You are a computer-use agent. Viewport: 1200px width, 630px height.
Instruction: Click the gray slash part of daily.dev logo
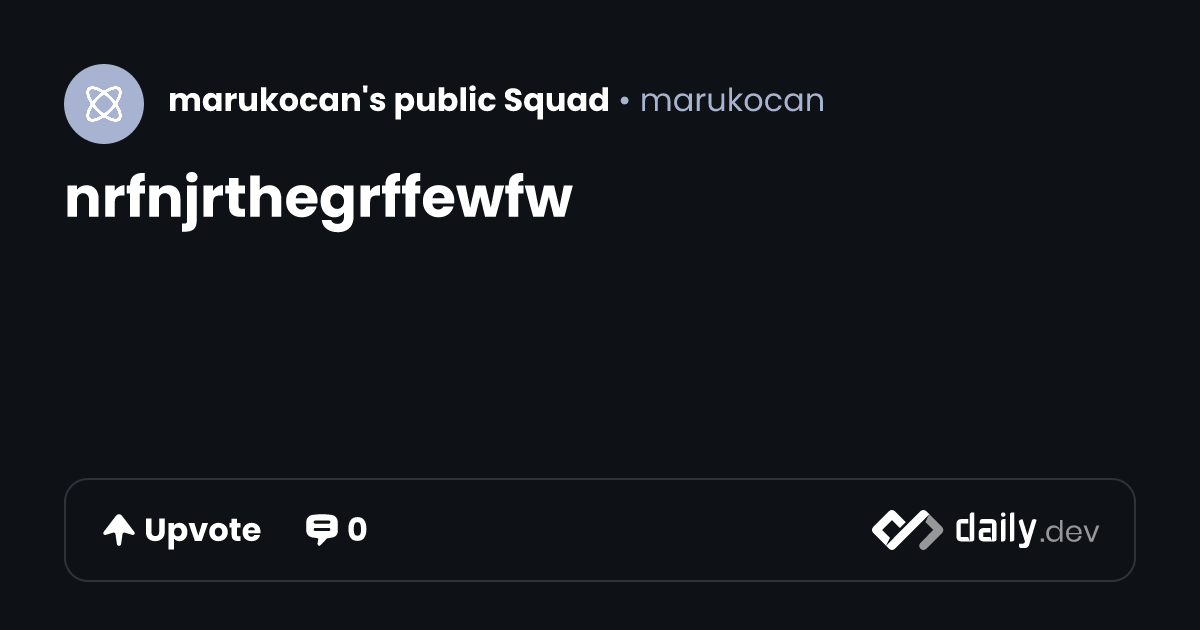927,529
